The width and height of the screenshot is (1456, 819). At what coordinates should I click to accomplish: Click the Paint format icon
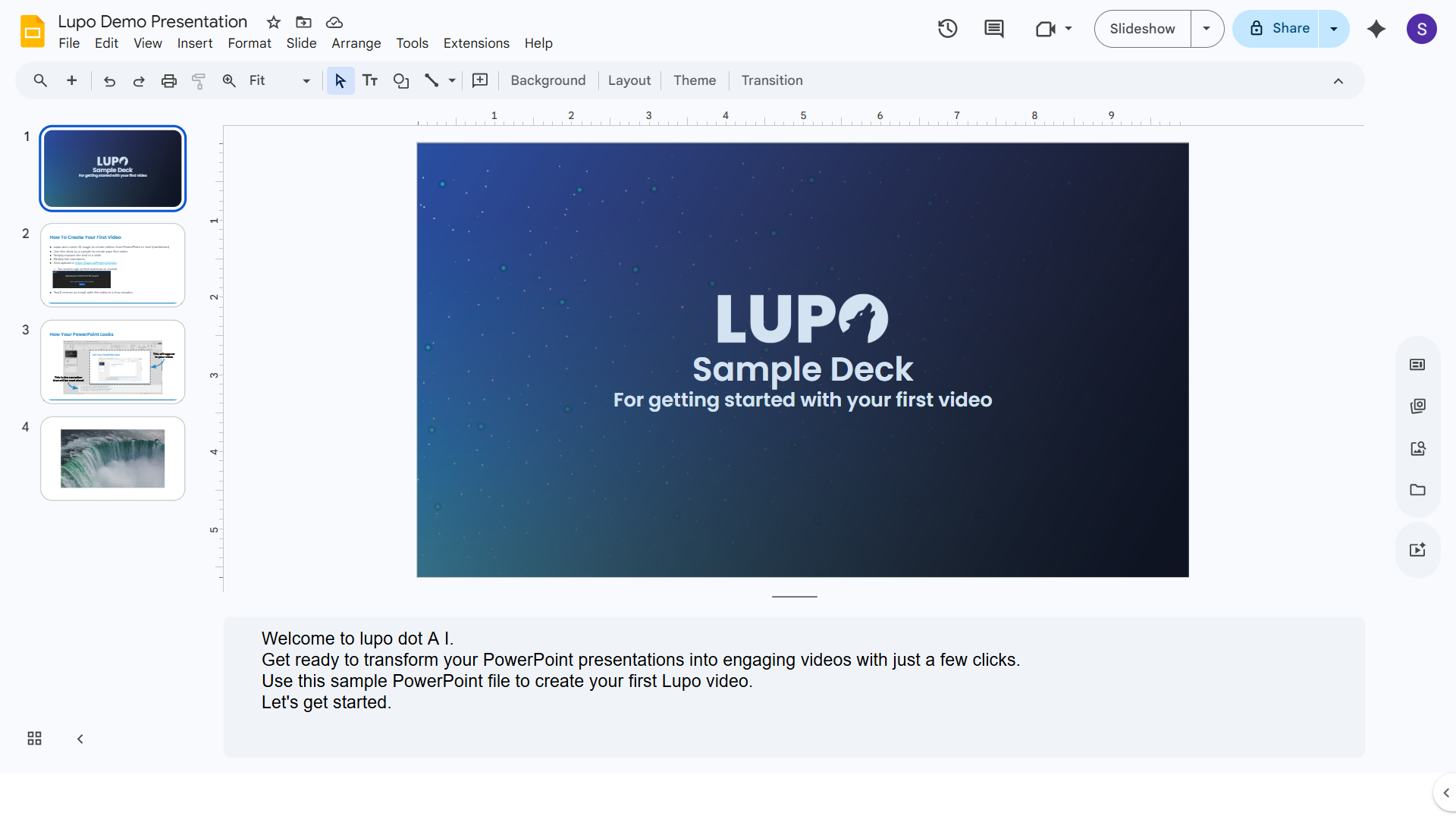coord(199,80)
